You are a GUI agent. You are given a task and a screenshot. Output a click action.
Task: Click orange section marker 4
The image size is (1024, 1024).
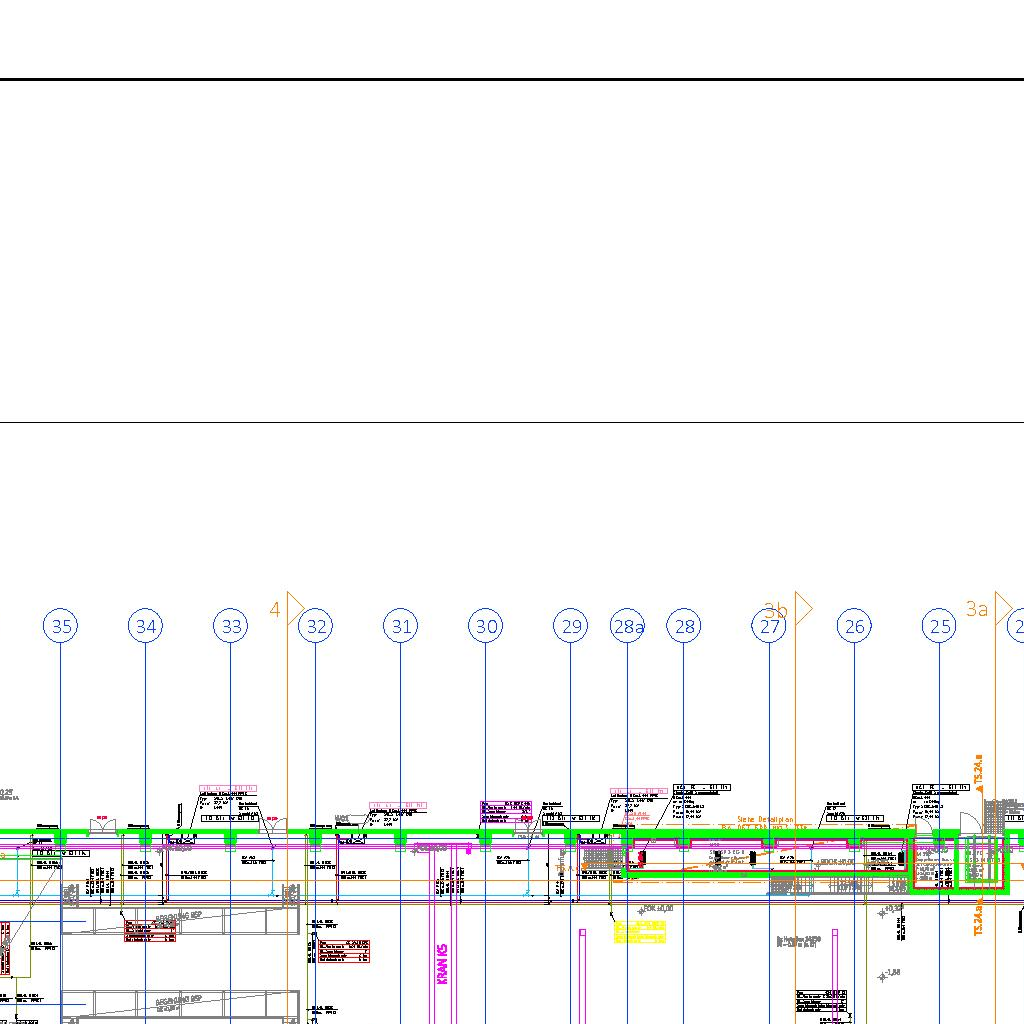pos(286,609)
